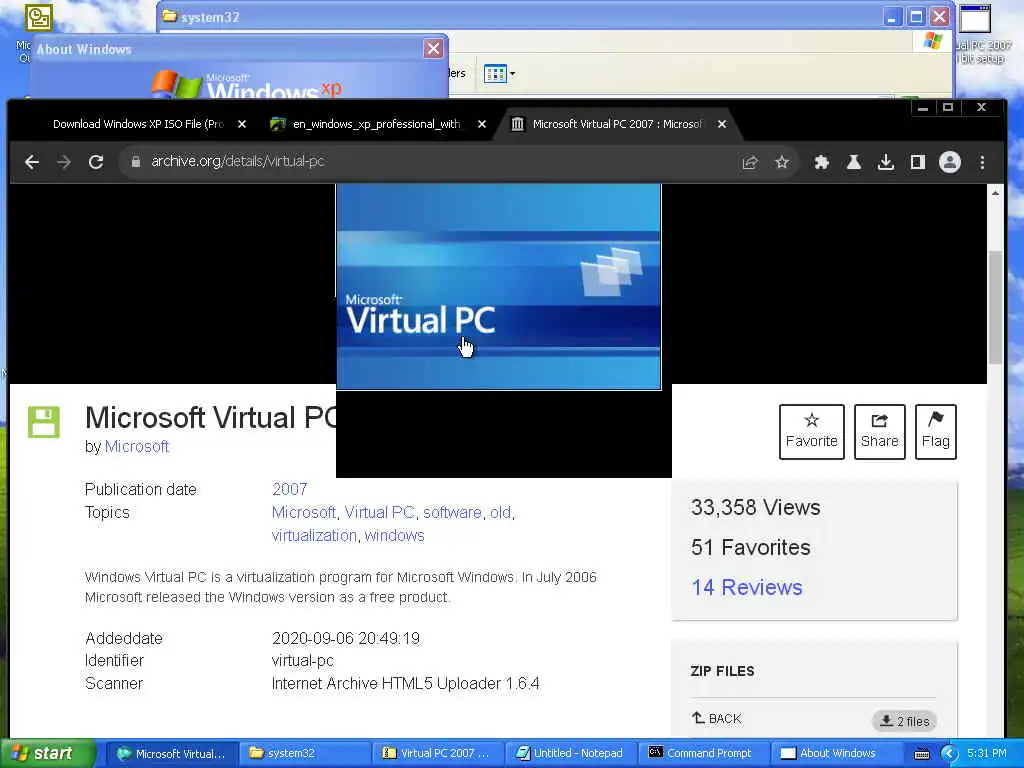1024x768 pixels.
Task: Open the old topic link
Action: tap(500, 513)
